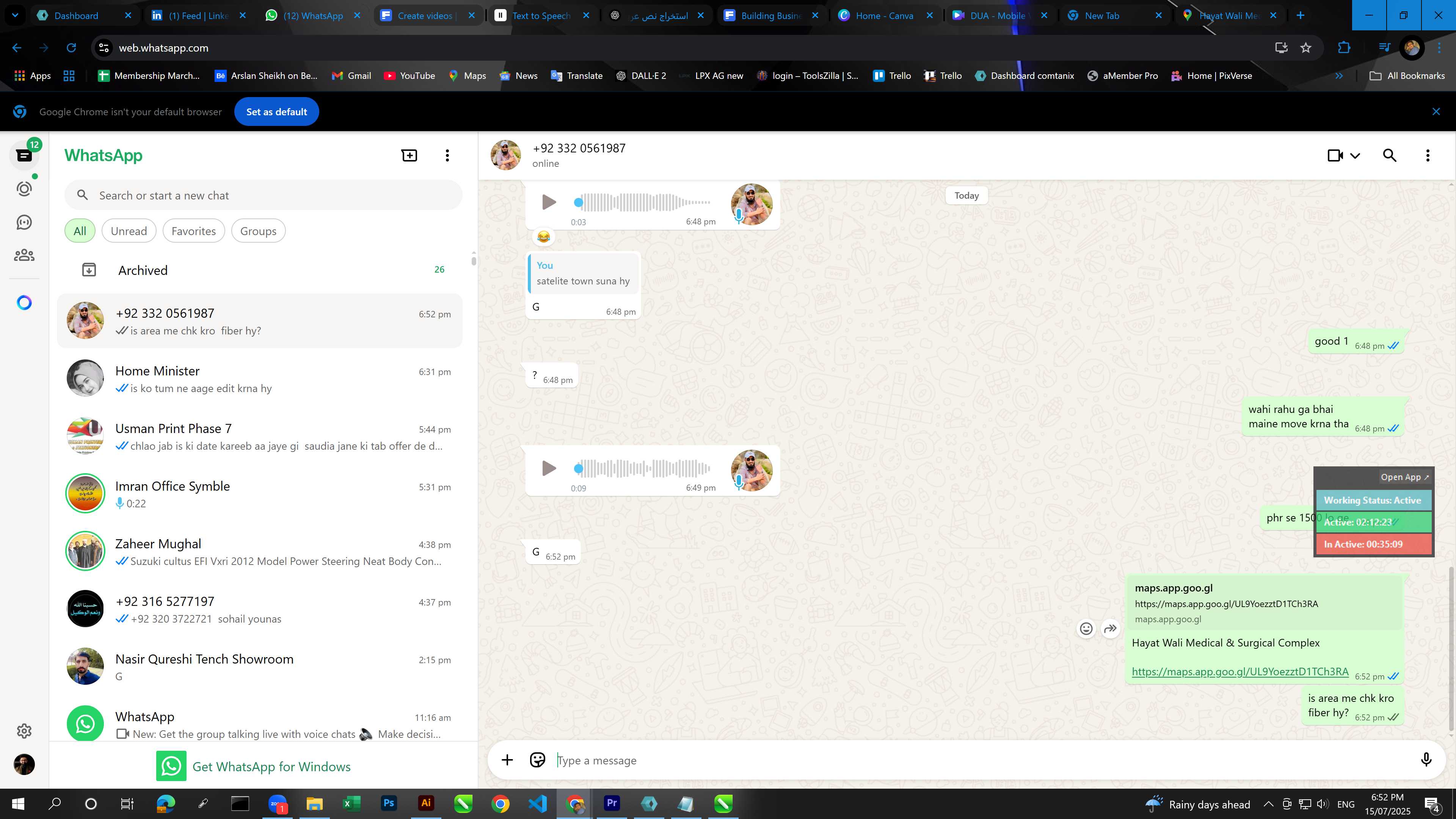The image size is (1456, 819).
Task: Click Open App on status overlay
Action: click(x=1404, y=477)
